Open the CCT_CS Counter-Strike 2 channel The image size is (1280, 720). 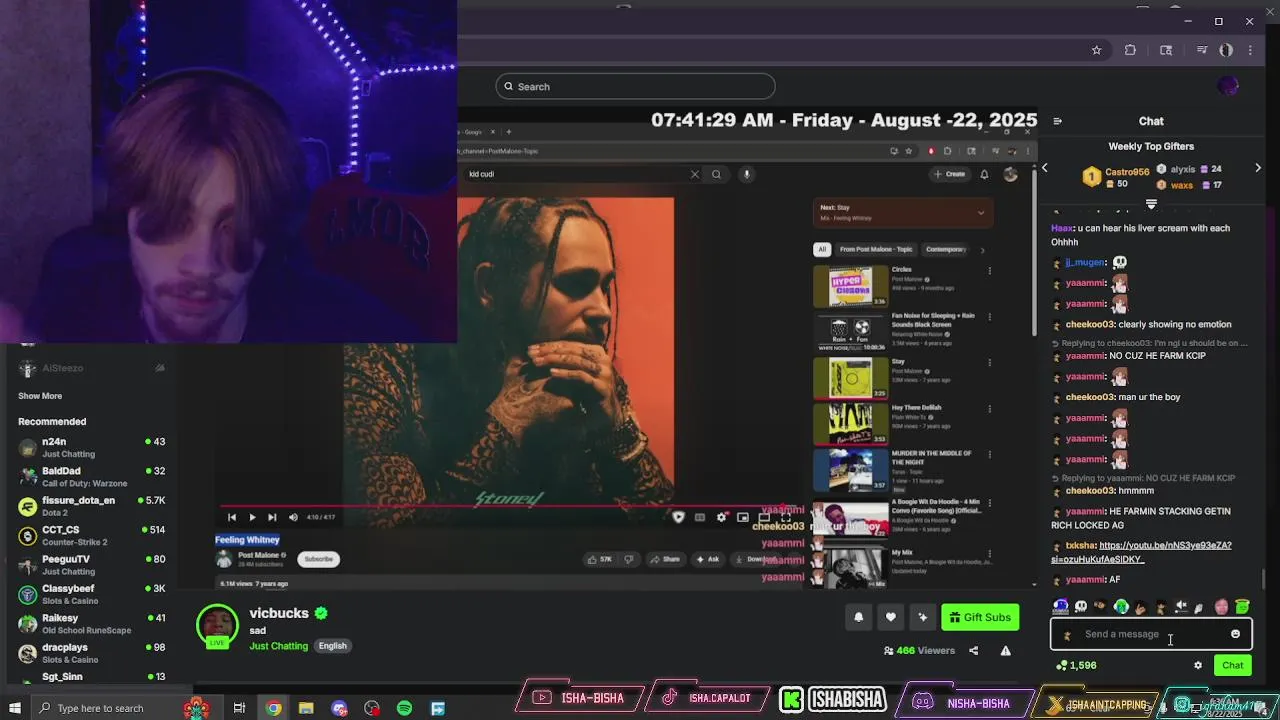pos(91,535)
